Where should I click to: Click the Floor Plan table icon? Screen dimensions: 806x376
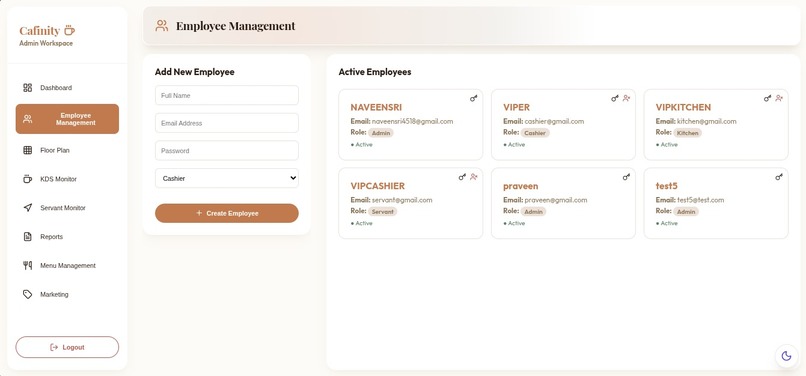[28, 150]
